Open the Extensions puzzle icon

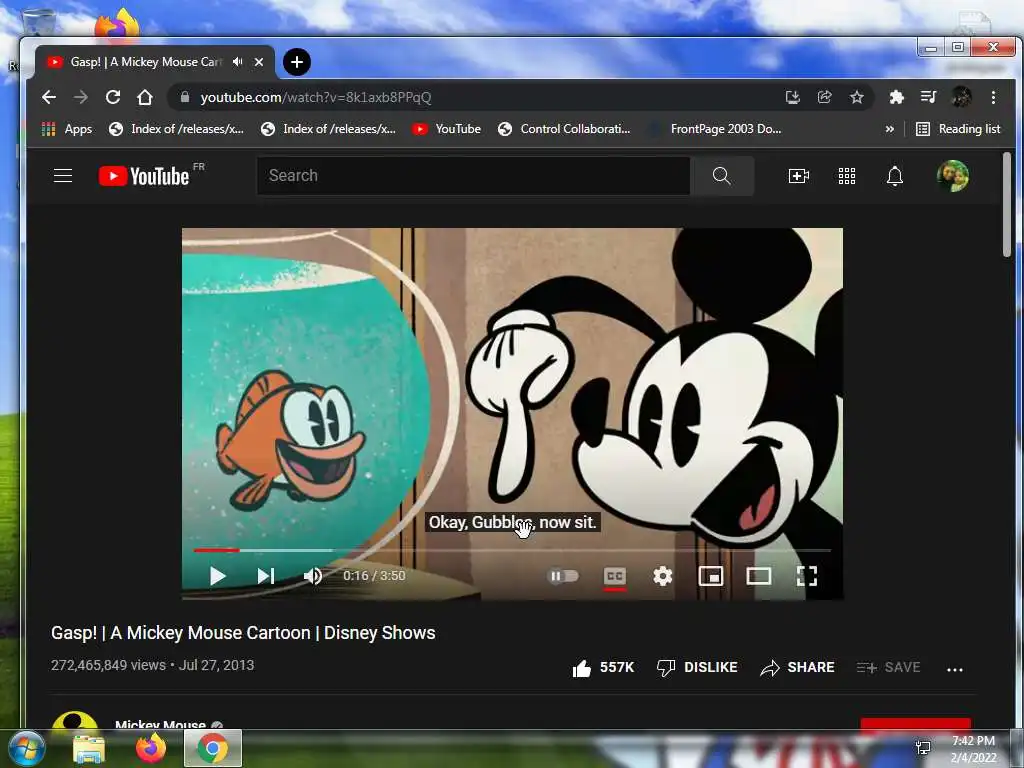pos(897,97)
